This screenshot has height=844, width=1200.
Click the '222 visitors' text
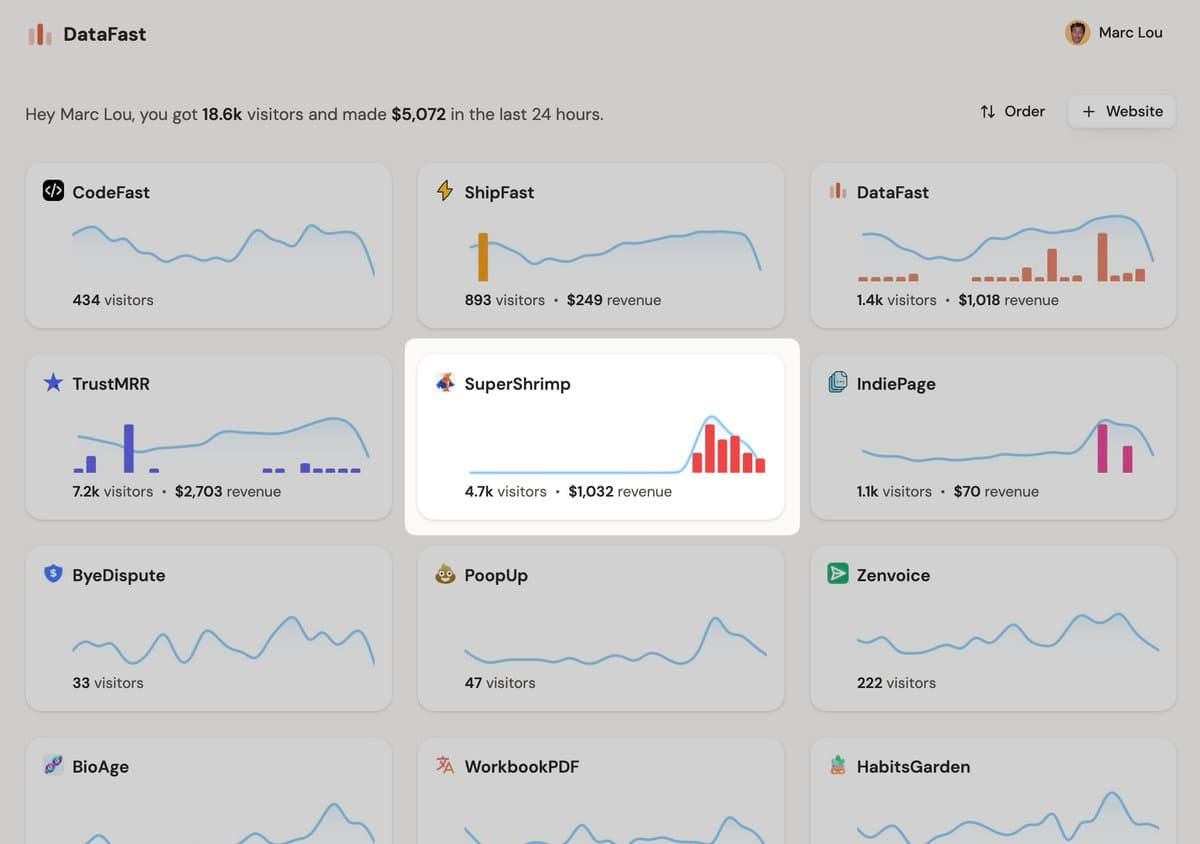897,683
